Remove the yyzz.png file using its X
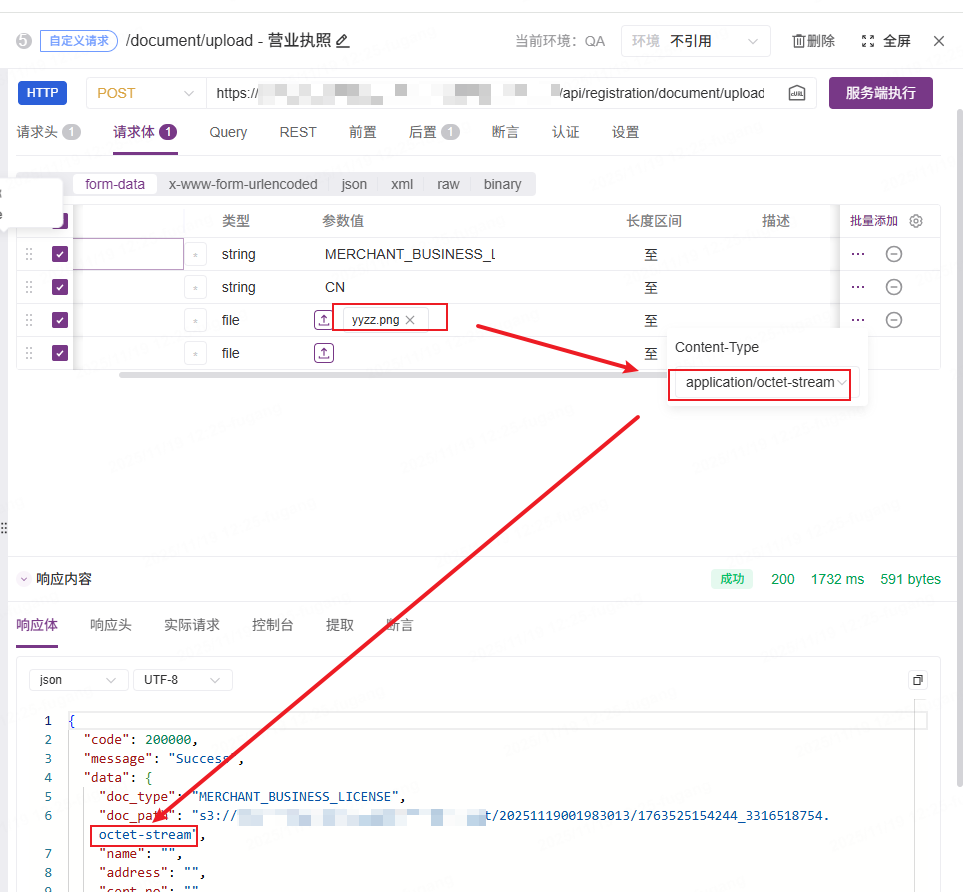The height and width of the screenshot is (892, 963). coord(410,320)
